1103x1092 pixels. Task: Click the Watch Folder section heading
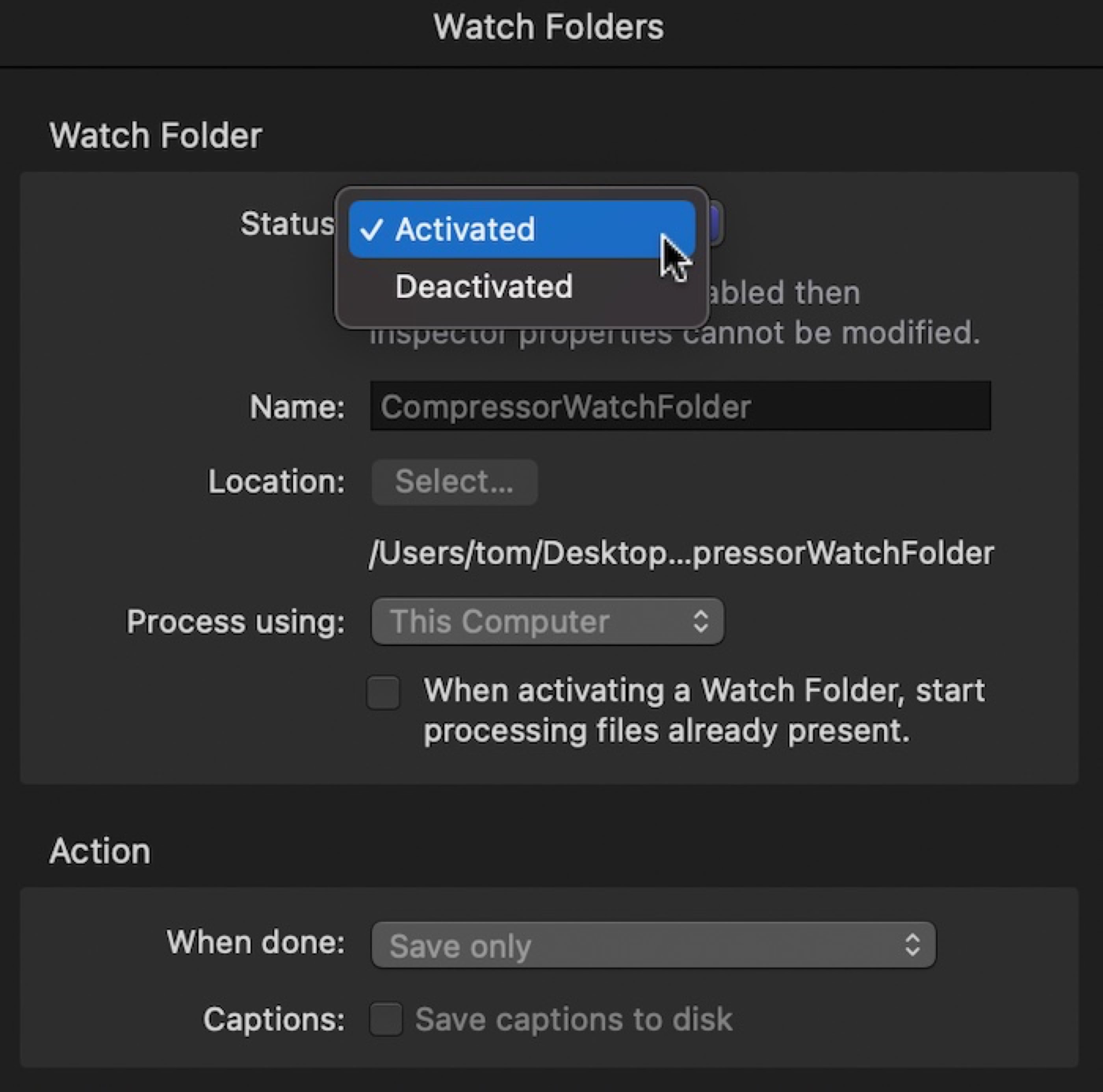156,136
